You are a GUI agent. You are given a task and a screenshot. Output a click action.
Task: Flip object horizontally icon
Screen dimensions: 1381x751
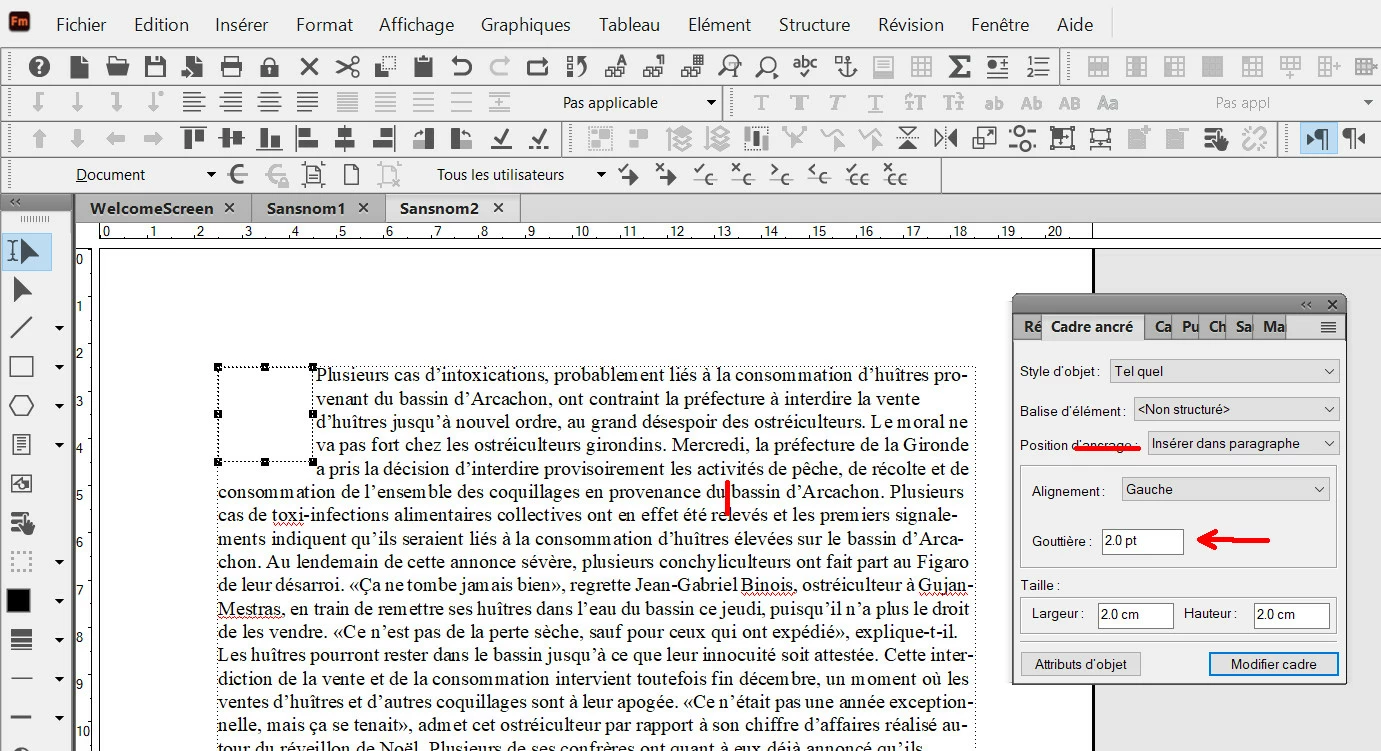click(946, 138)
